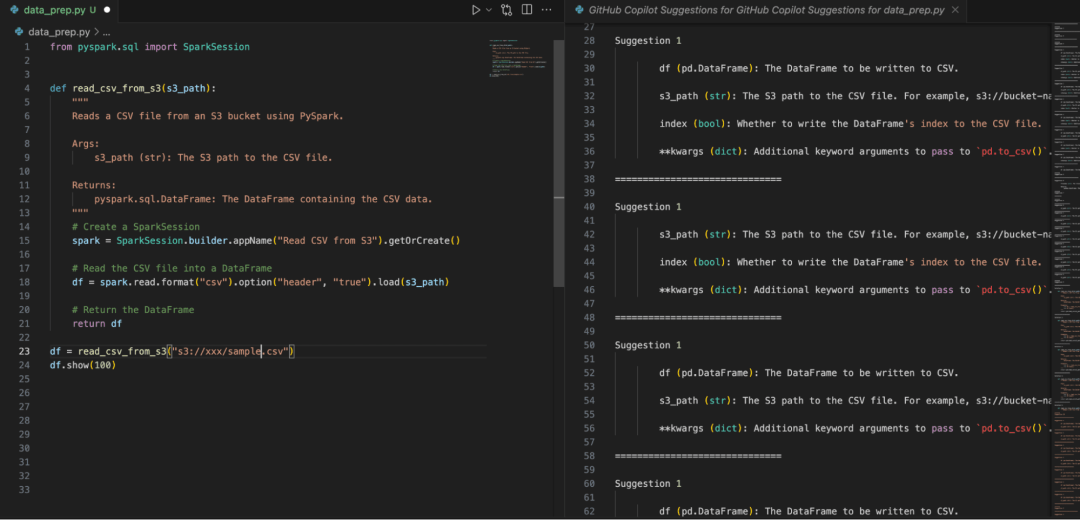1080x520 pixels.
Task: Click the 'def read_csv_from_s3(s3_path):' line
Action: pyautogui.click(x=132, y=88)
